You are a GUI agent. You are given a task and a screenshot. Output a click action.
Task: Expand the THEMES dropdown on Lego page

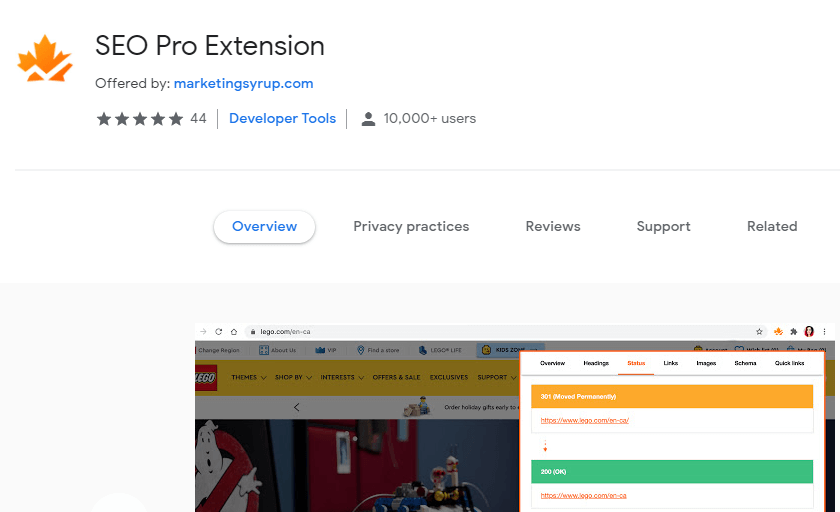(x=249, y=378)
